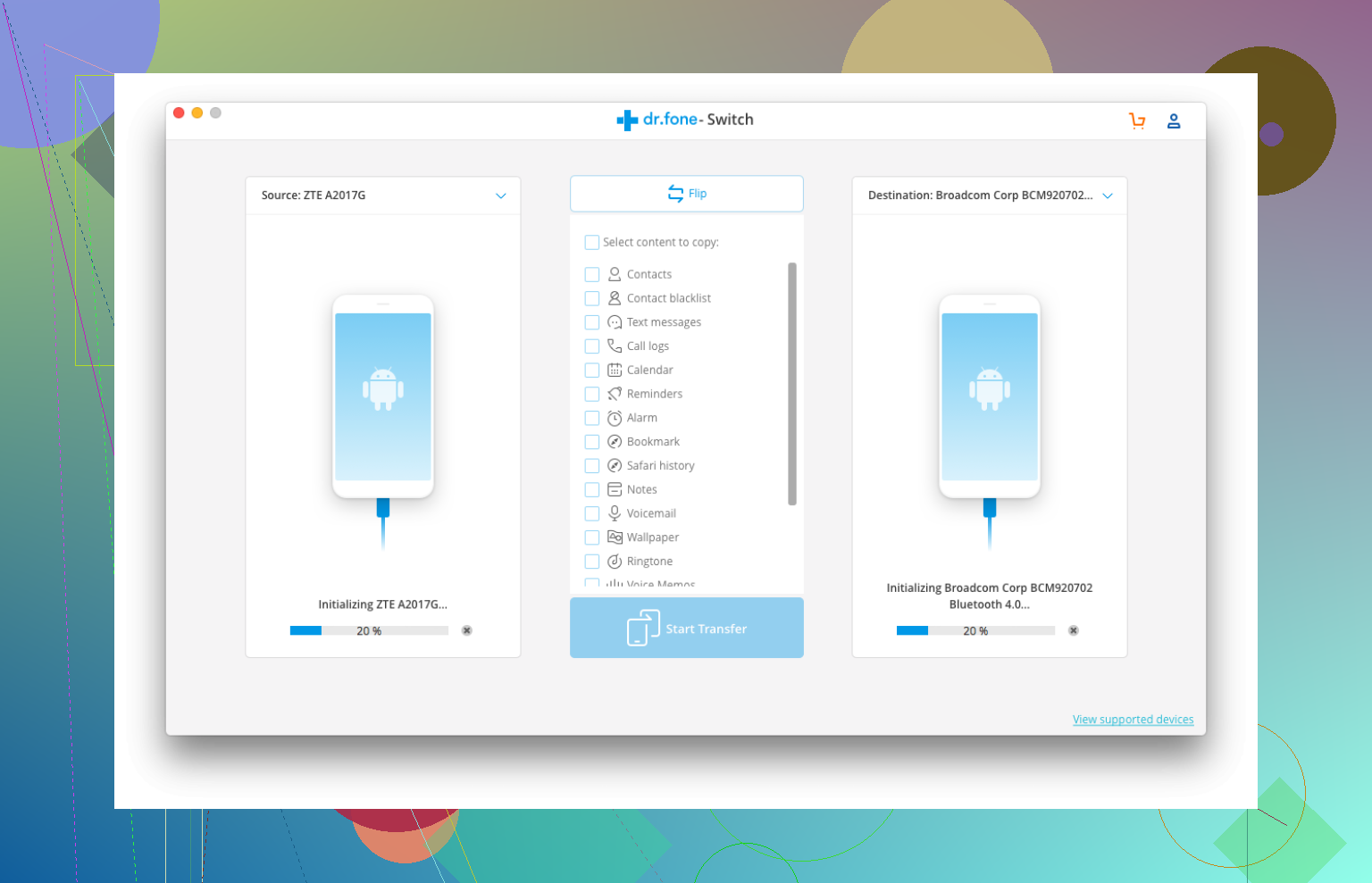This screenshot has height=883, width=1372.
Task: Open the user account icon
Action: click(1174, 121)
